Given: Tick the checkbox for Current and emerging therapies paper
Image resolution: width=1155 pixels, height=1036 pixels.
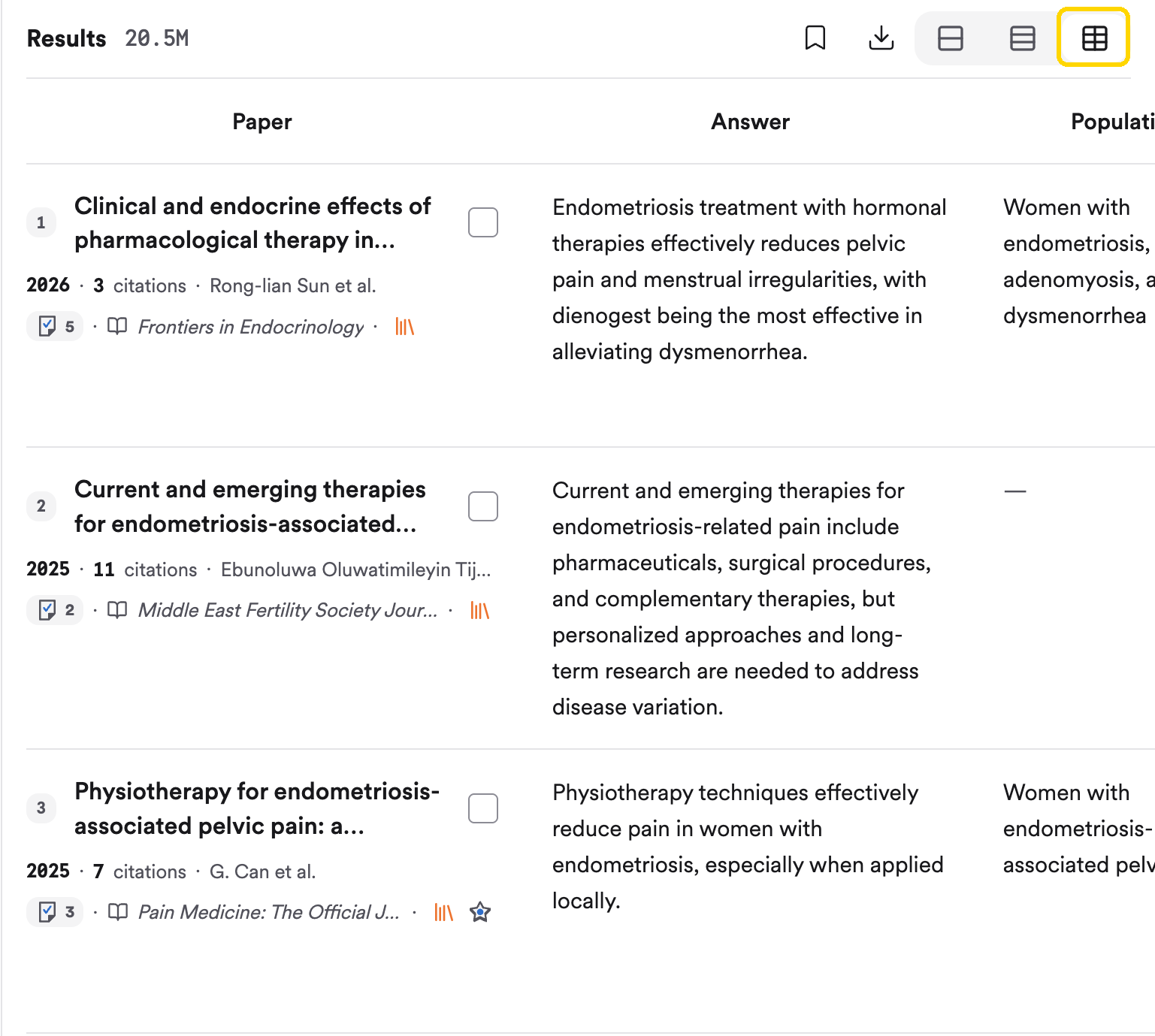Looking at the screenshot, I should click(483, 506).
